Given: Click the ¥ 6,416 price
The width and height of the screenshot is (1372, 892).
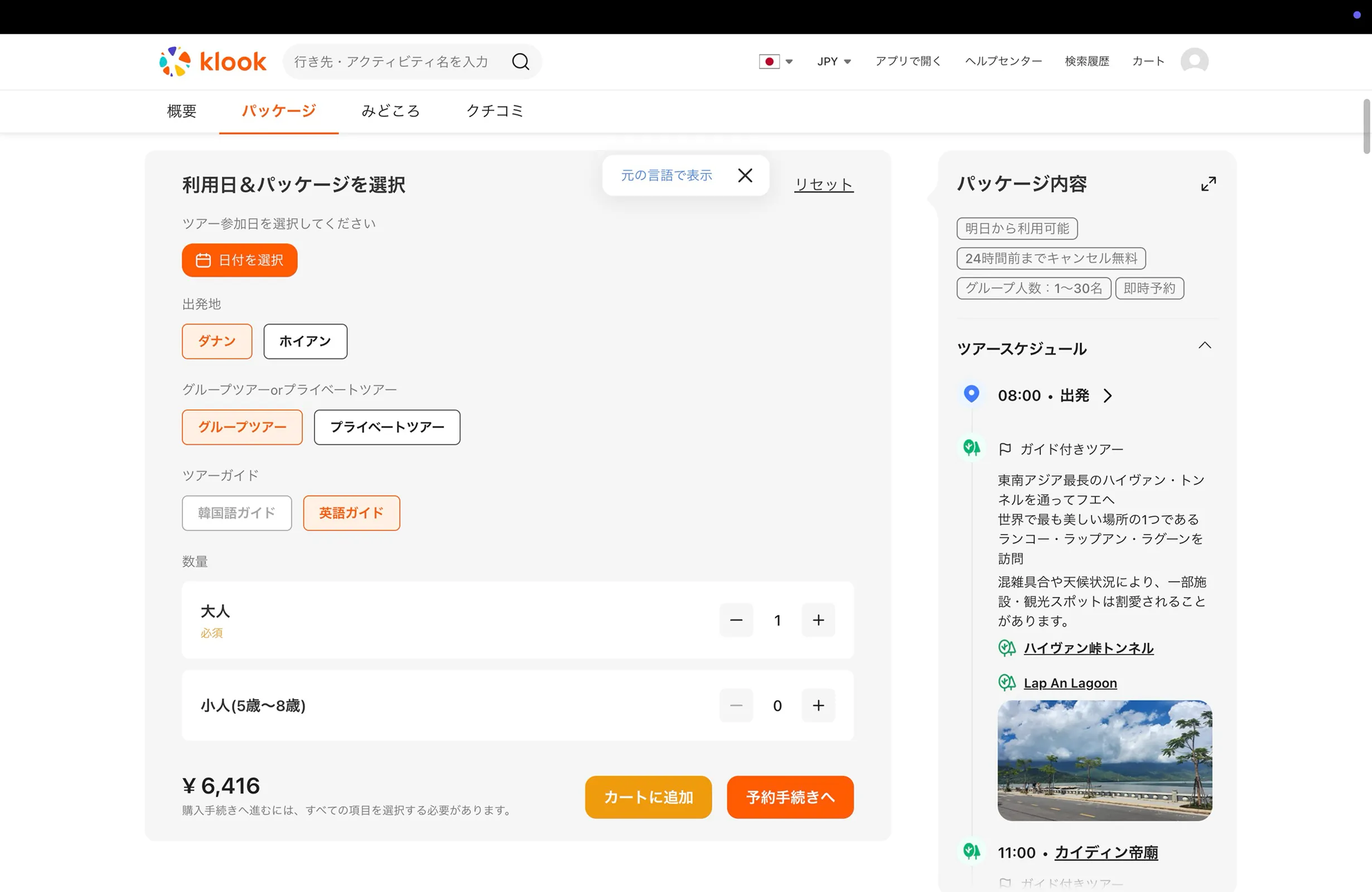Looking at the screenshot, I should (x=221, y=786).
